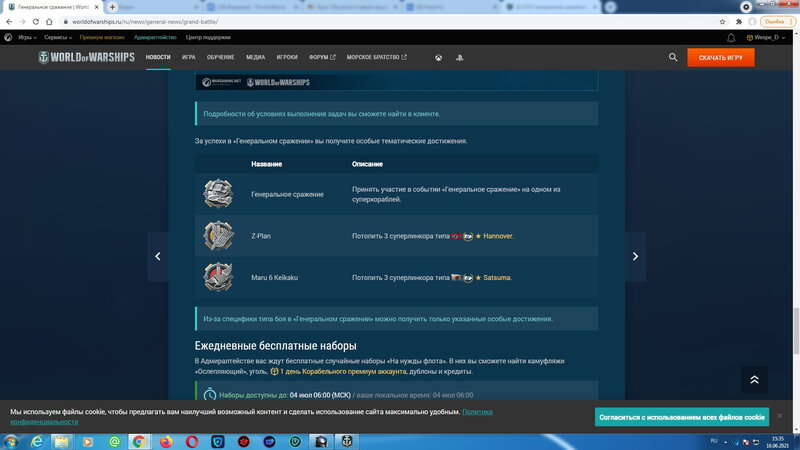
Task: Open notifications bell in the Wargaming bar
Action: [x=731, y=38]
